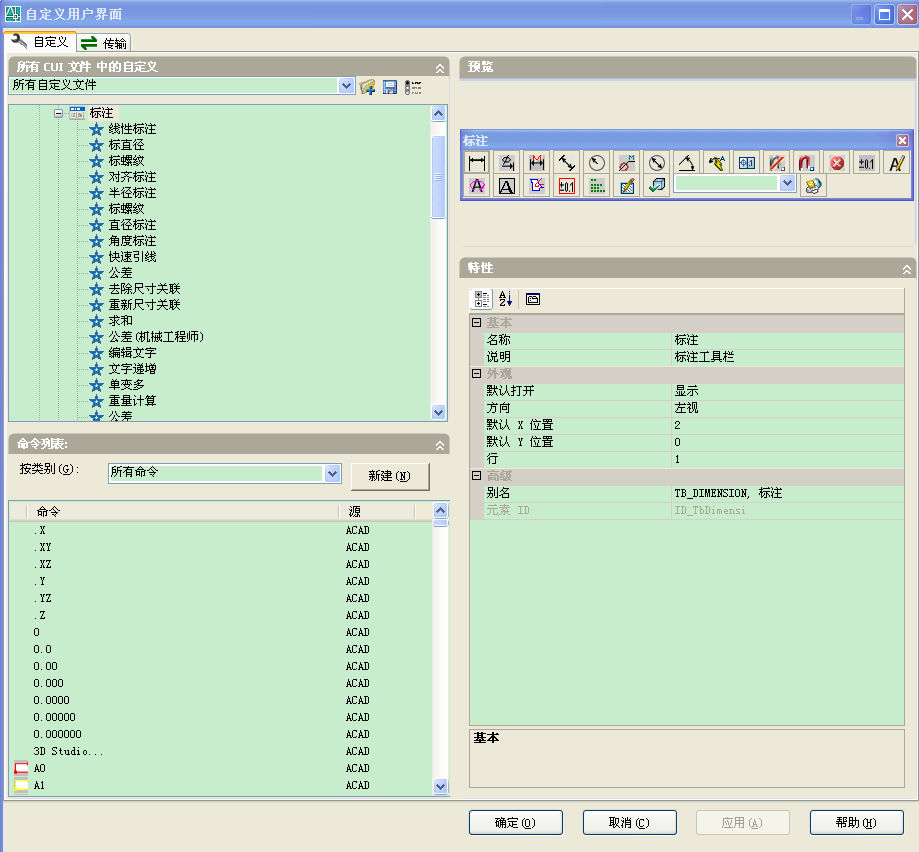Image resolution: width=919 pixels, height=852 pixels.
Task: Click the circle leader icon with green M
Action: (627, 162)
